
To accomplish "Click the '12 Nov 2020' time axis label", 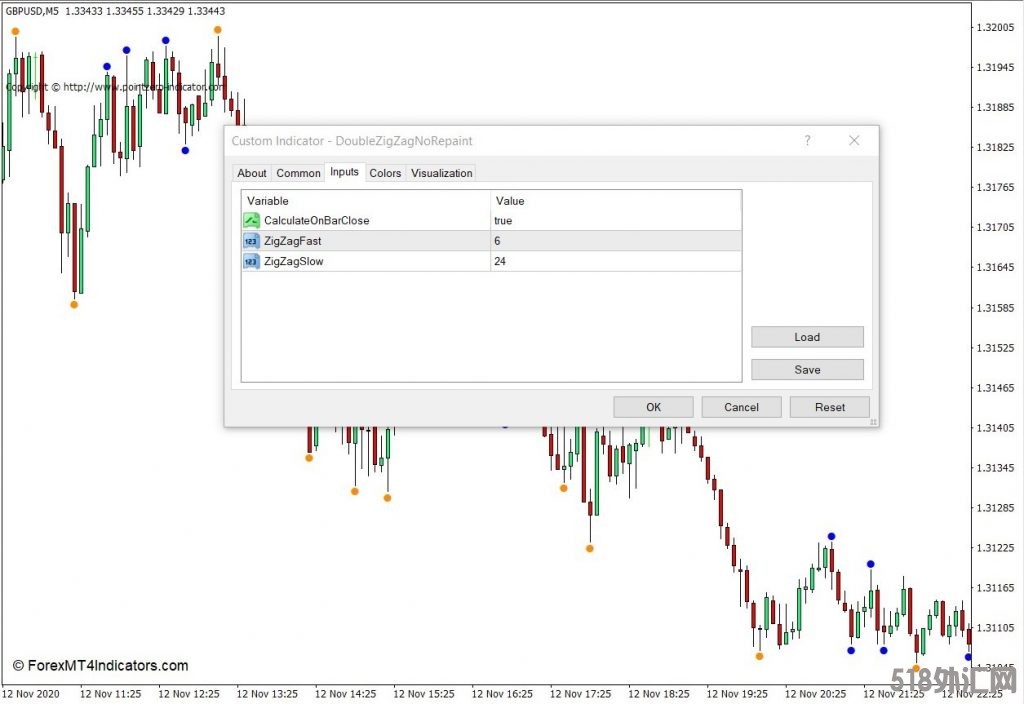I will [x=31, y=694].
